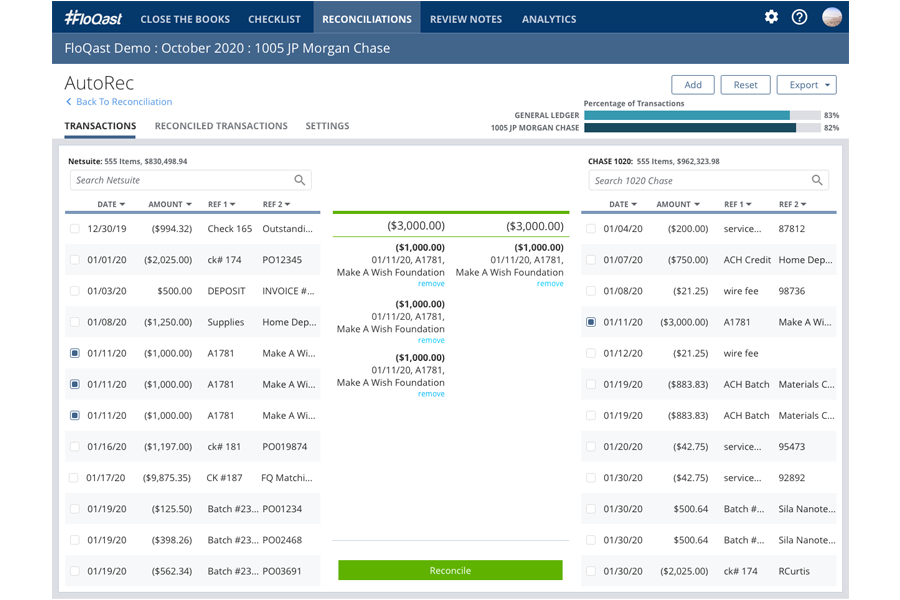Click the Reset button
Screen dimensions: 900x600
(x=745, y=85)
